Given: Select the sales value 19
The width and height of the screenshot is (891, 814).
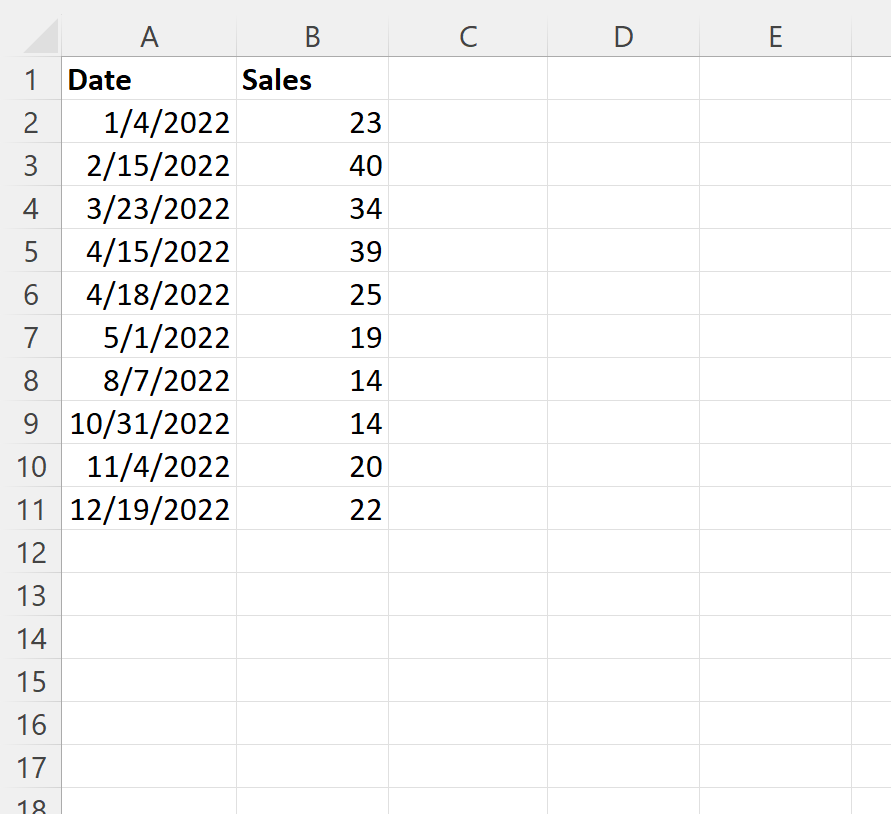Looking at the screenshot, I should (x=313, y=337).
